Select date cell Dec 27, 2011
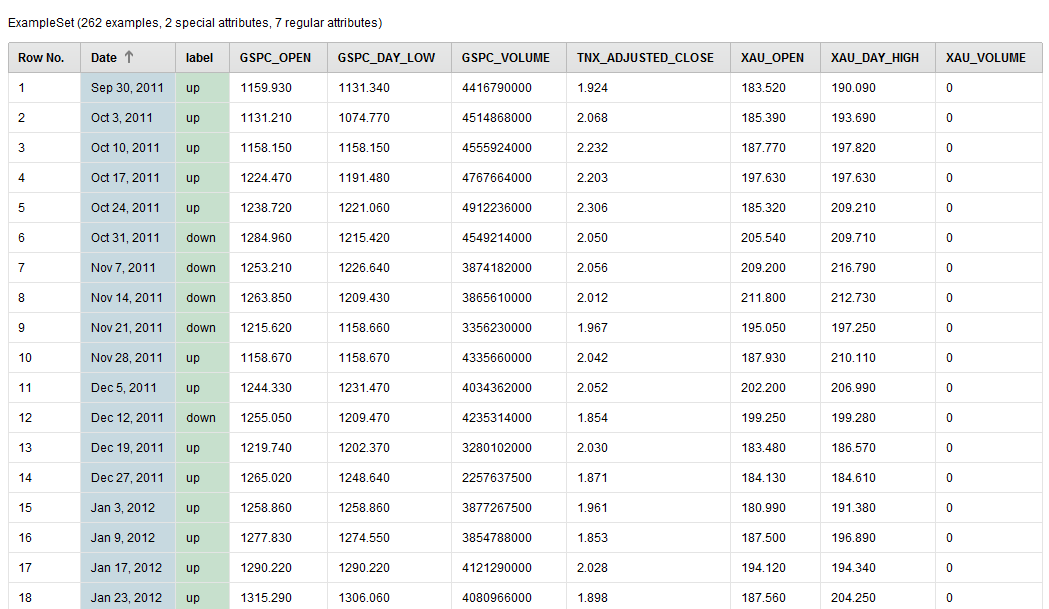This screenshot has width=1049, height=609. coord(127,478)
